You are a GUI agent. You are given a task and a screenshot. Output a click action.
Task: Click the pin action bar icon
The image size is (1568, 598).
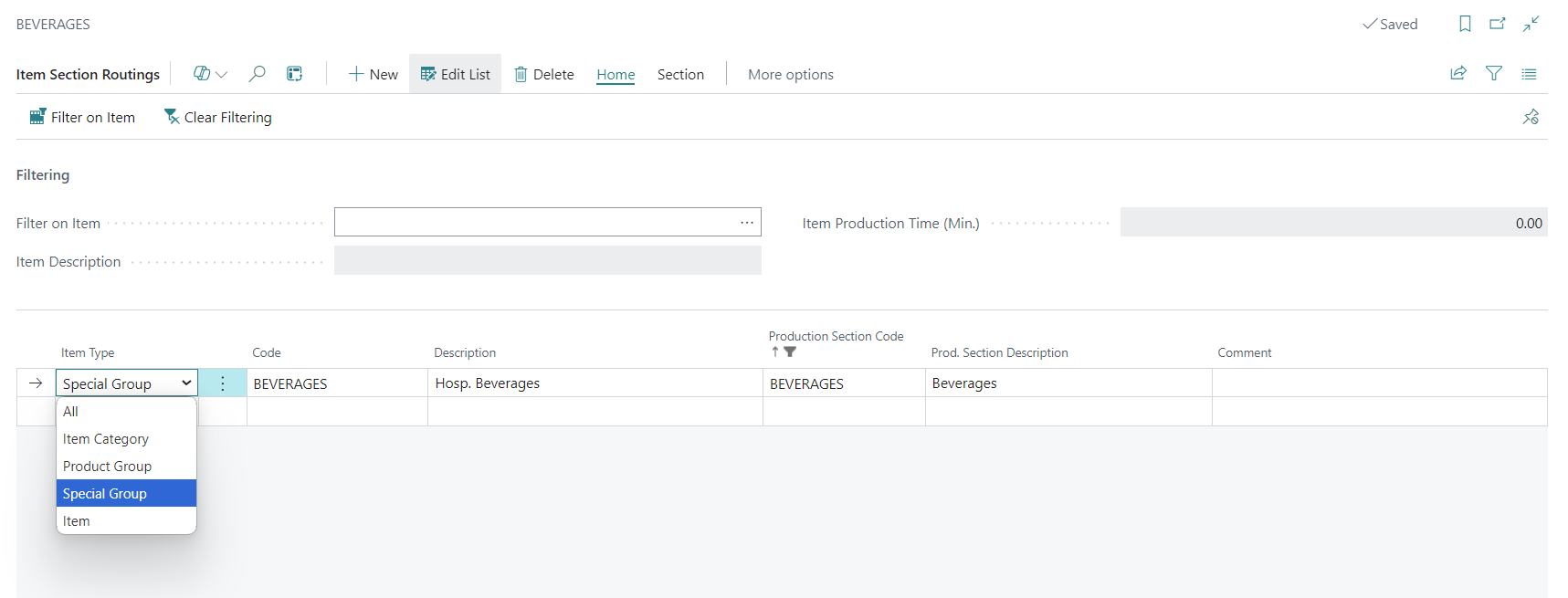[1531, 117]
